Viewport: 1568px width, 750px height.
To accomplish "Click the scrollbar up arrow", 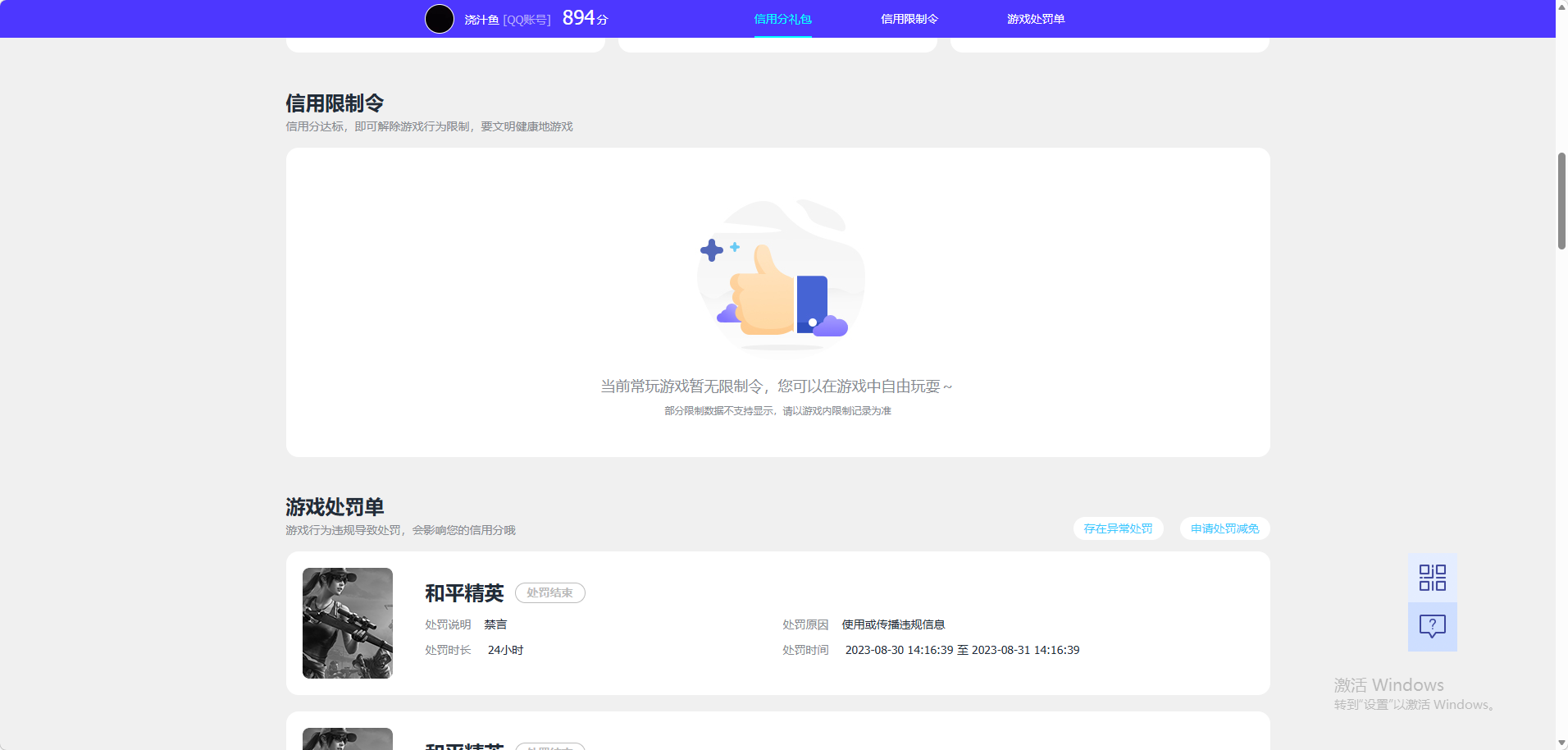I will 1561,7.
